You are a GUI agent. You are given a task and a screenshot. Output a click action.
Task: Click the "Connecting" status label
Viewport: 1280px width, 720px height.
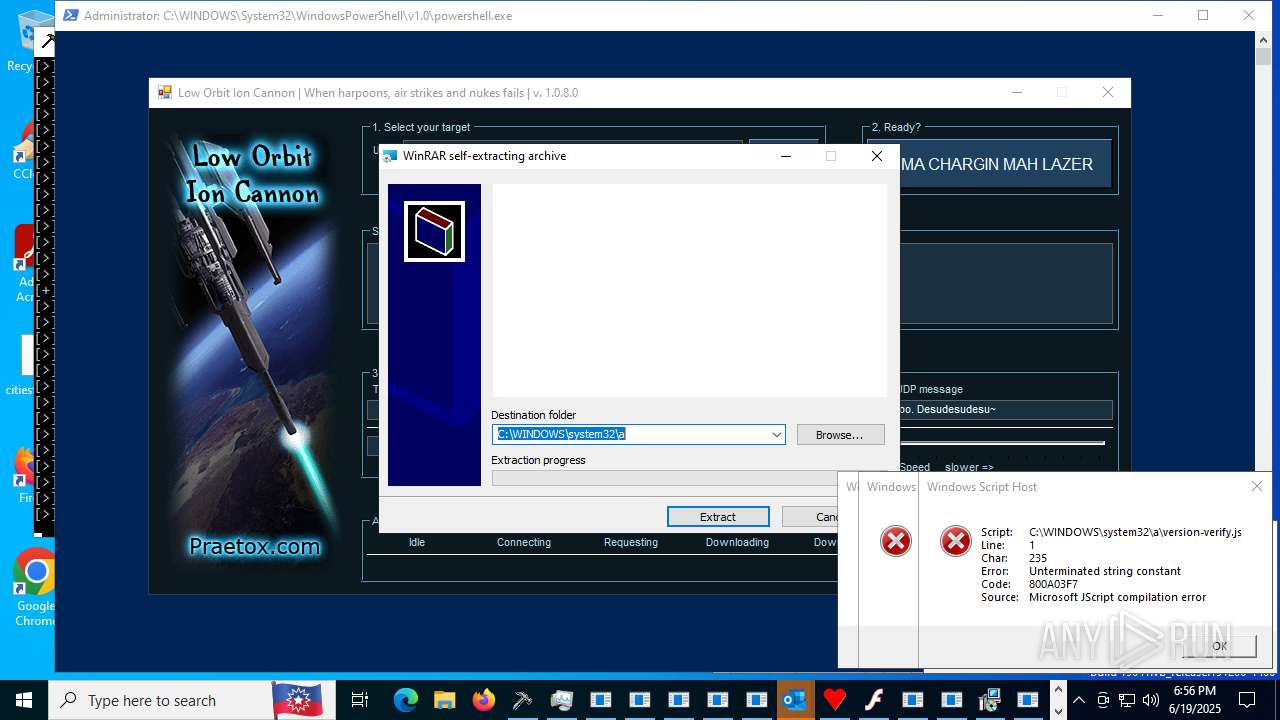(x=524, y=542)
